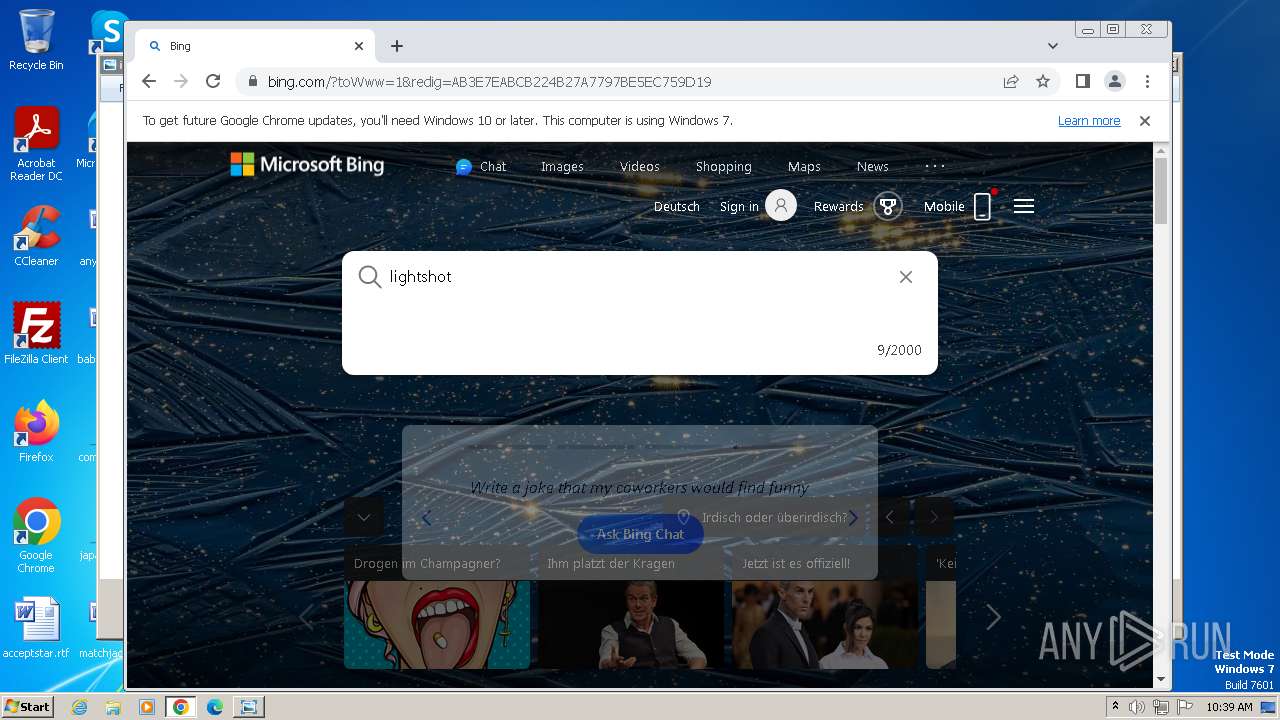Reload the Bing page
Screen dimensions: 1280x720
pyautogui.click(x=213, y=81)
